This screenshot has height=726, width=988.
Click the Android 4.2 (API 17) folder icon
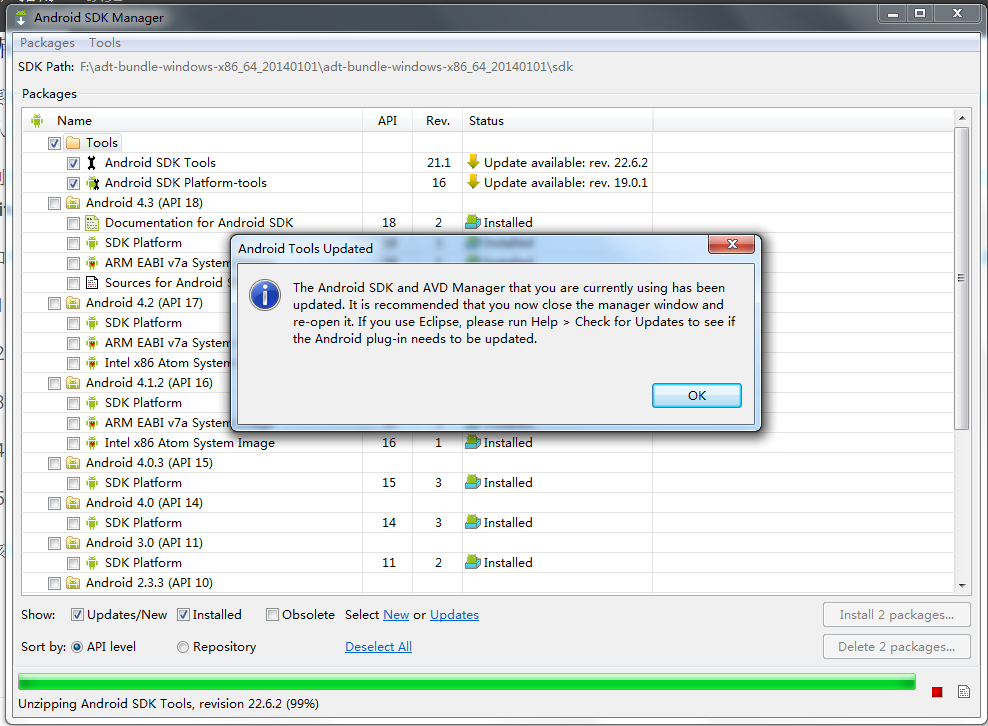pyautogui.click(x=73, y=303)
